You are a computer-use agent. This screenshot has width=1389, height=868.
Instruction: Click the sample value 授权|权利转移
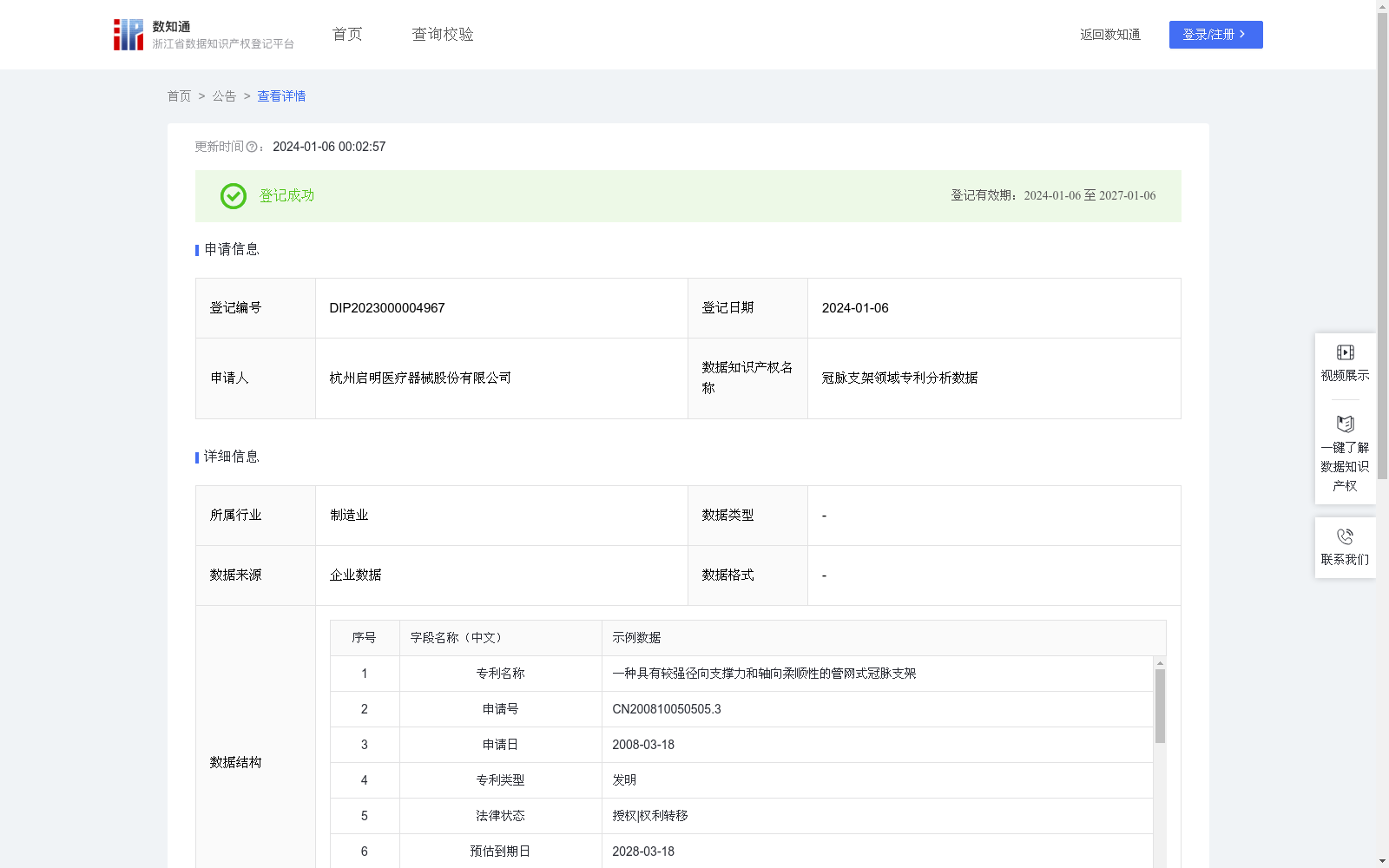point(650,816)
